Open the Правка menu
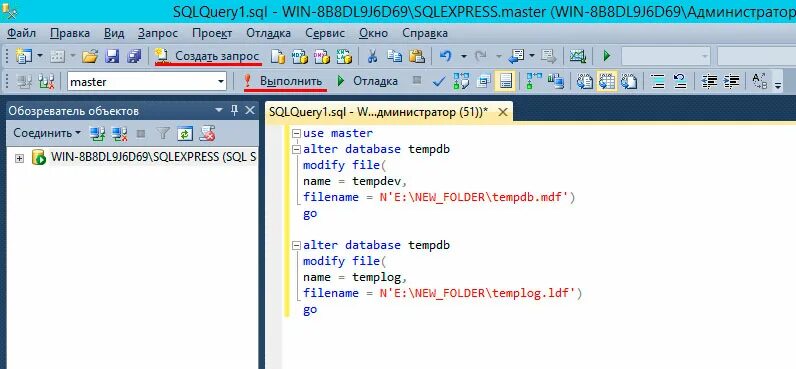796x369 pixels. (70, 33)
